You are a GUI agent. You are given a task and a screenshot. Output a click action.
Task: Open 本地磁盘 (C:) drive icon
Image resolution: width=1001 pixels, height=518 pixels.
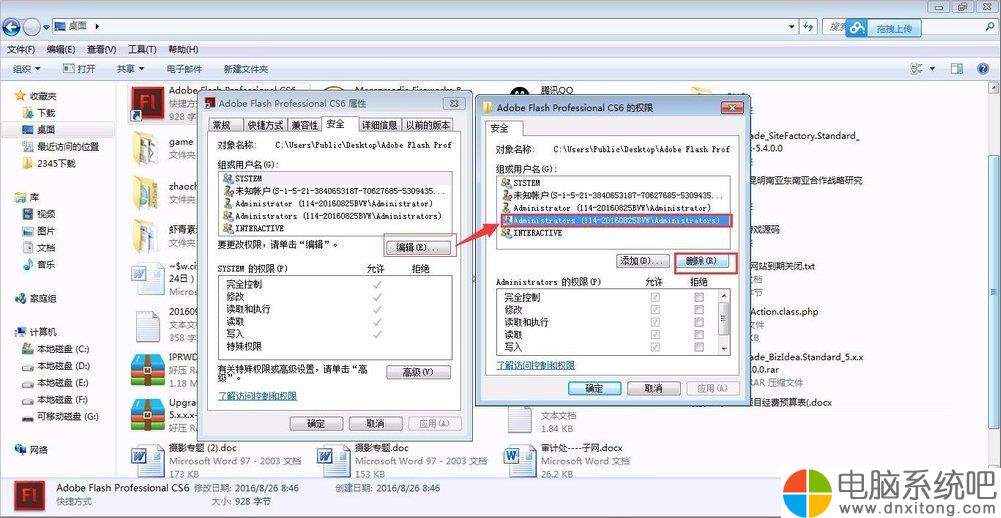click(27, 349)
